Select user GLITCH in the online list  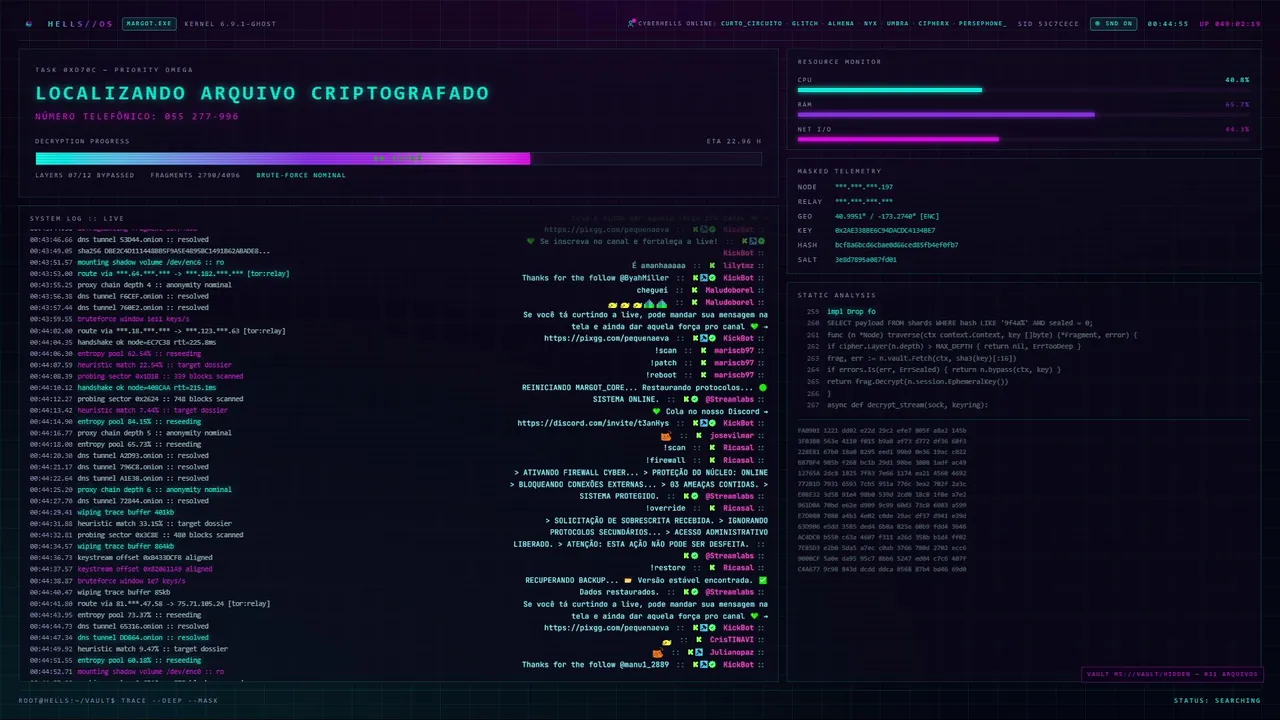tap(804, 23)
